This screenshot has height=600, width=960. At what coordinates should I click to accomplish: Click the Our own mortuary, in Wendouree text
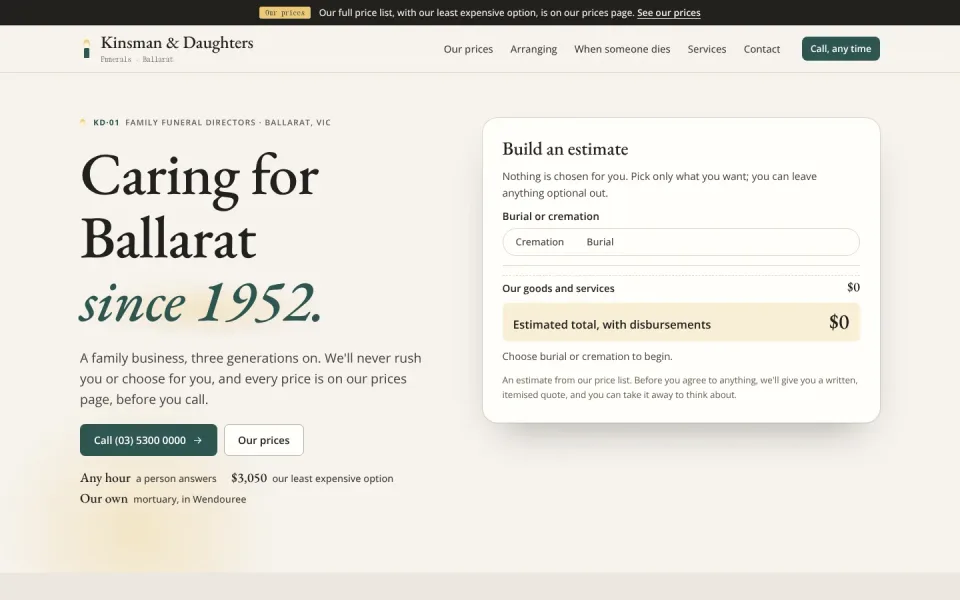click(163, 499)
